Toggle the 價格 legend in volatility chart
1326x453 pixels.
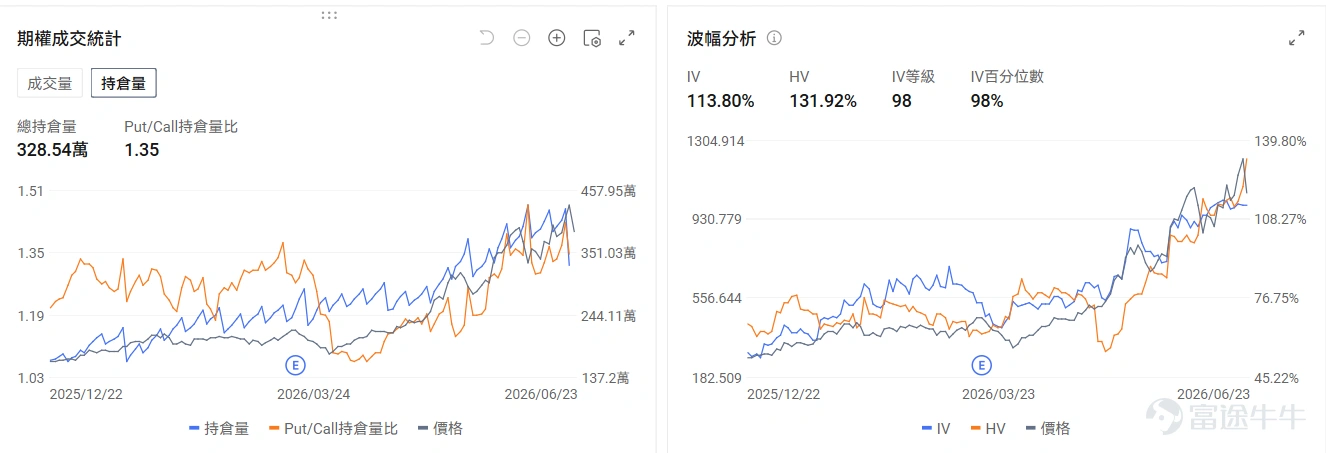click(x=1048, y=428)
